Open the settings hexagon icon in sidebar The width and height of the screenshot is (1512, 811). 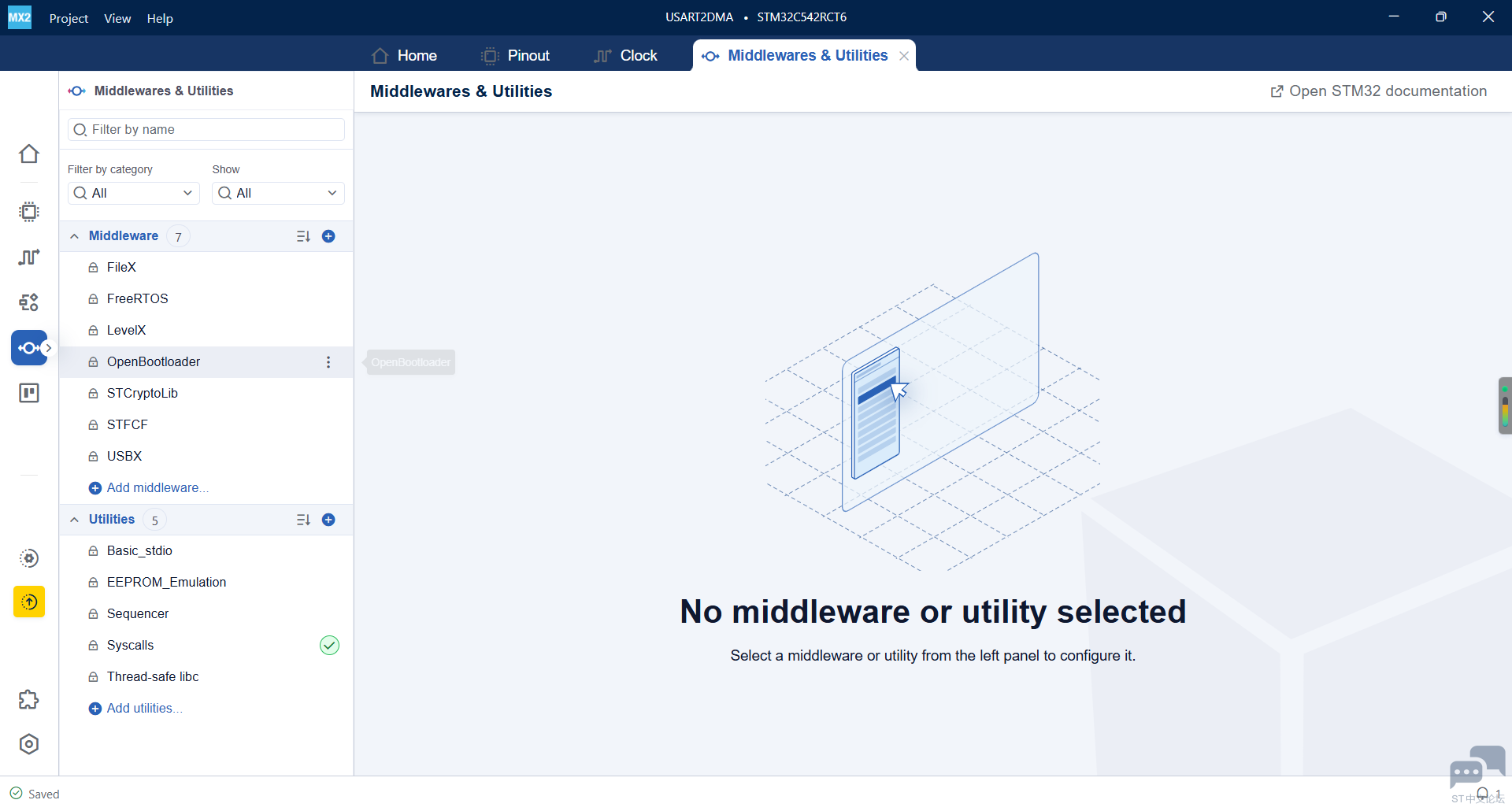29,744
